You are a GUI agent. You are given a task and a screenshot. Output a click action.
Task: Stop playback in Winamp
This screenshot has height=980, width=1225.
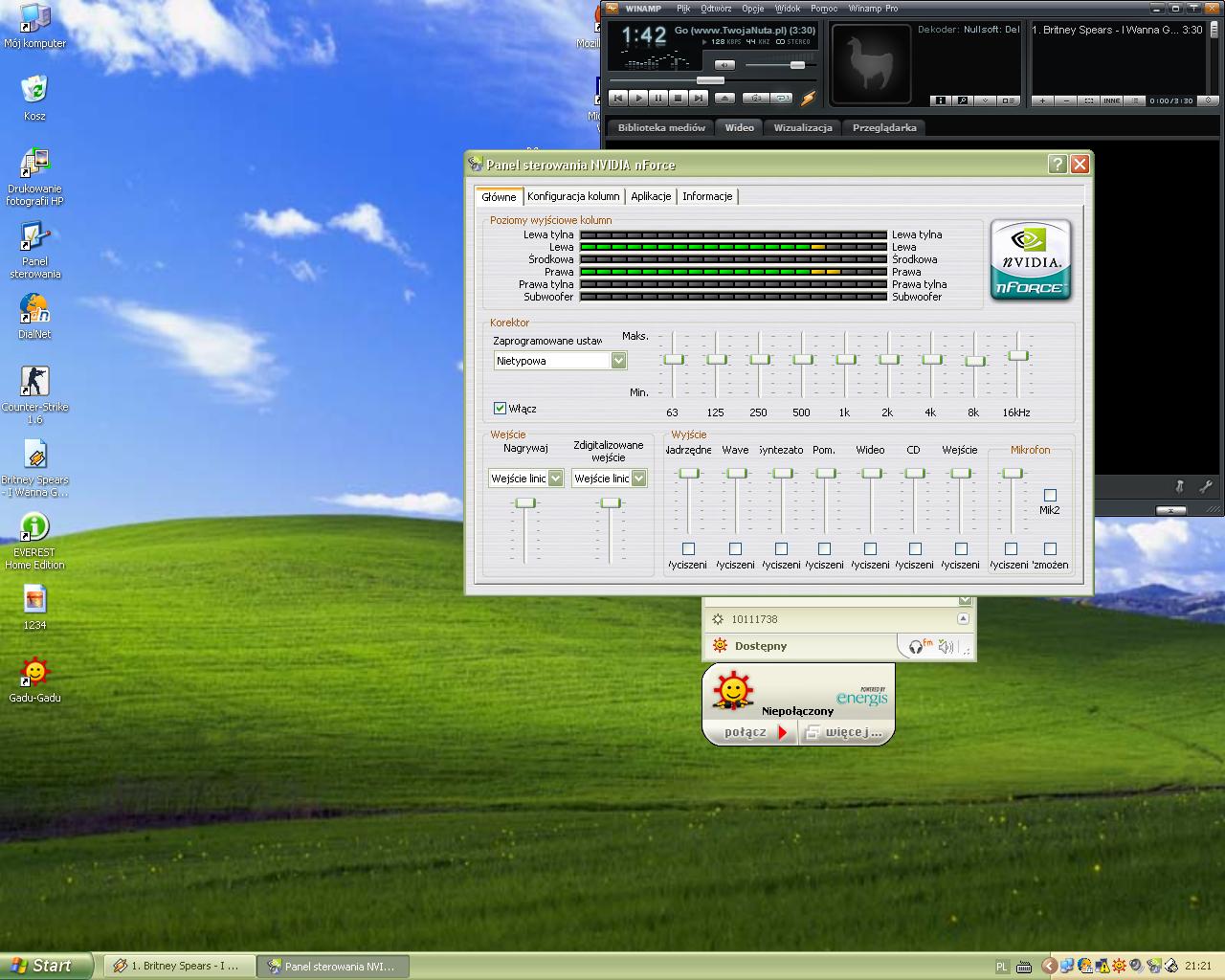(x=679, y=98)
